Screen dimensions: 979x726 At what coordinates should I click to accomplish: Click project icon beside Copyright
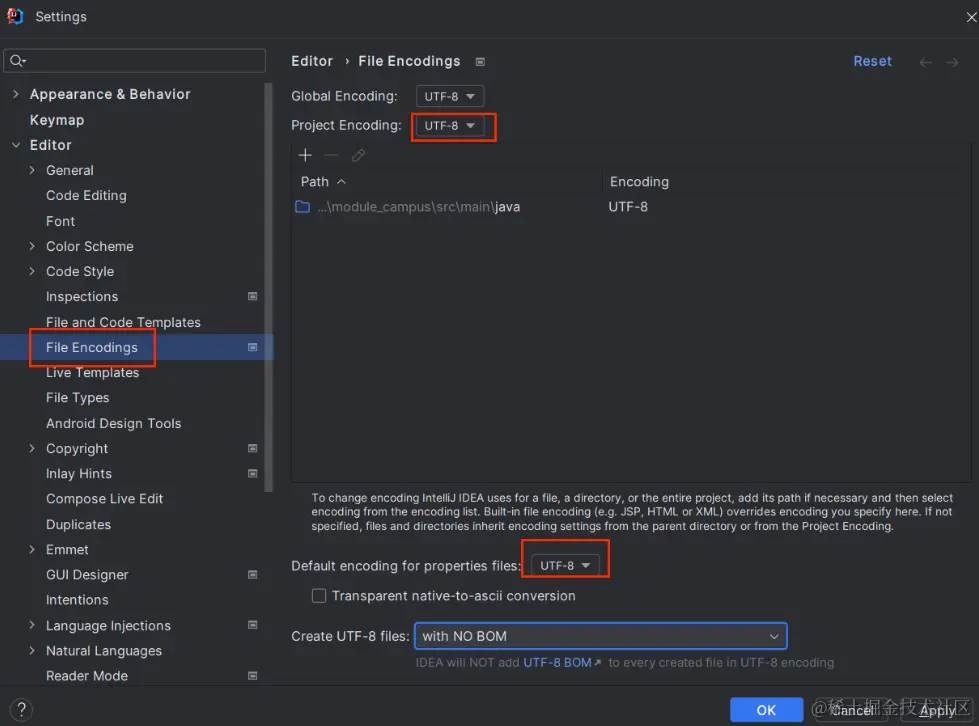point(252,448)
